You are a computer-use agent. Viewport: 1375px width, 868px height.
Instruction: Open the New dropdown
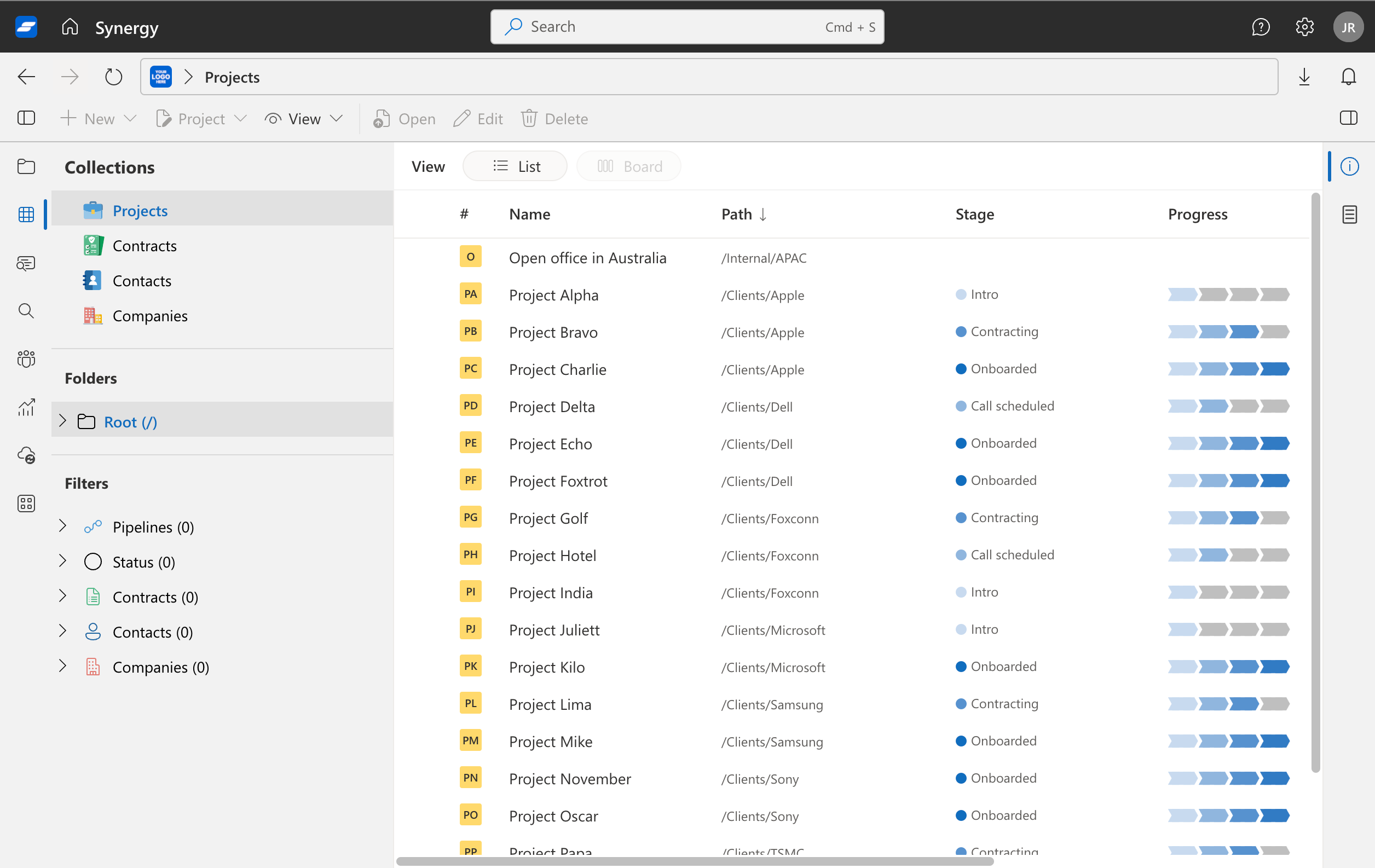(x=98, y=118)
